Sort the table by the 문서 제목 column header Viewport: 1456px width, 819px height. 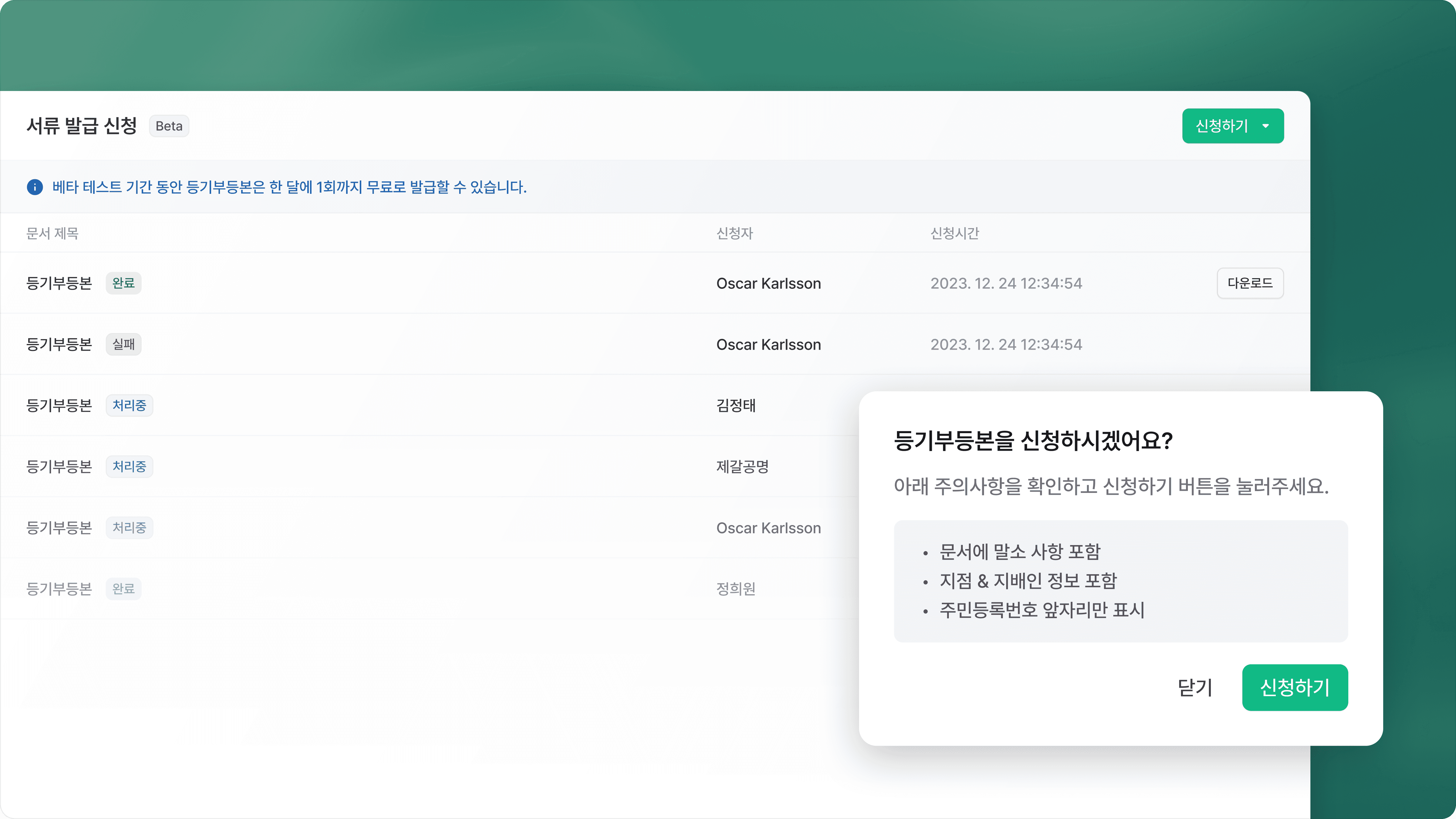pyautogui.click(x=52, y=233)
